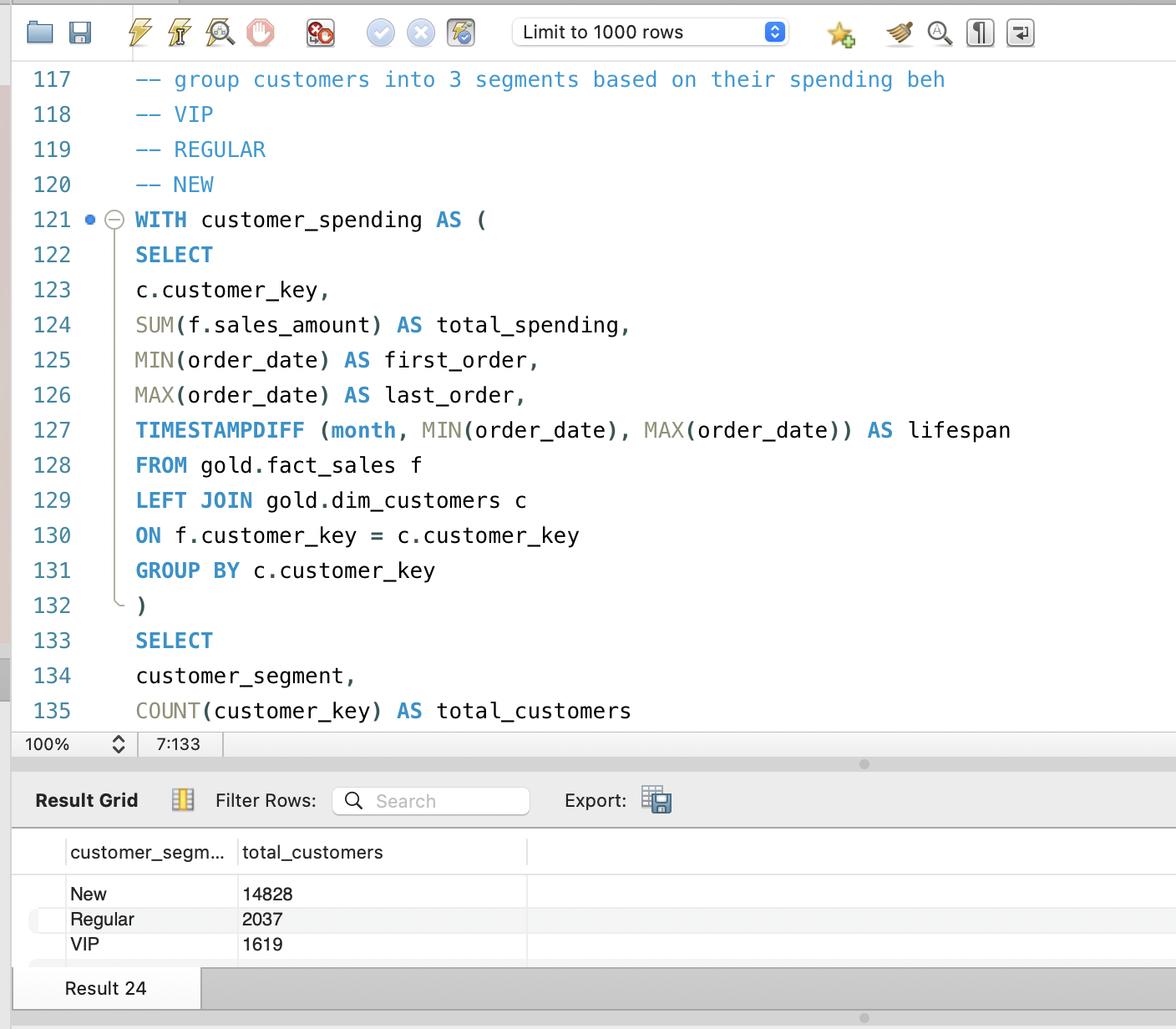This screenshot has height=1029, width=1176.
Task: Toggle auto-commit mode icon
Action: point(461,33)
